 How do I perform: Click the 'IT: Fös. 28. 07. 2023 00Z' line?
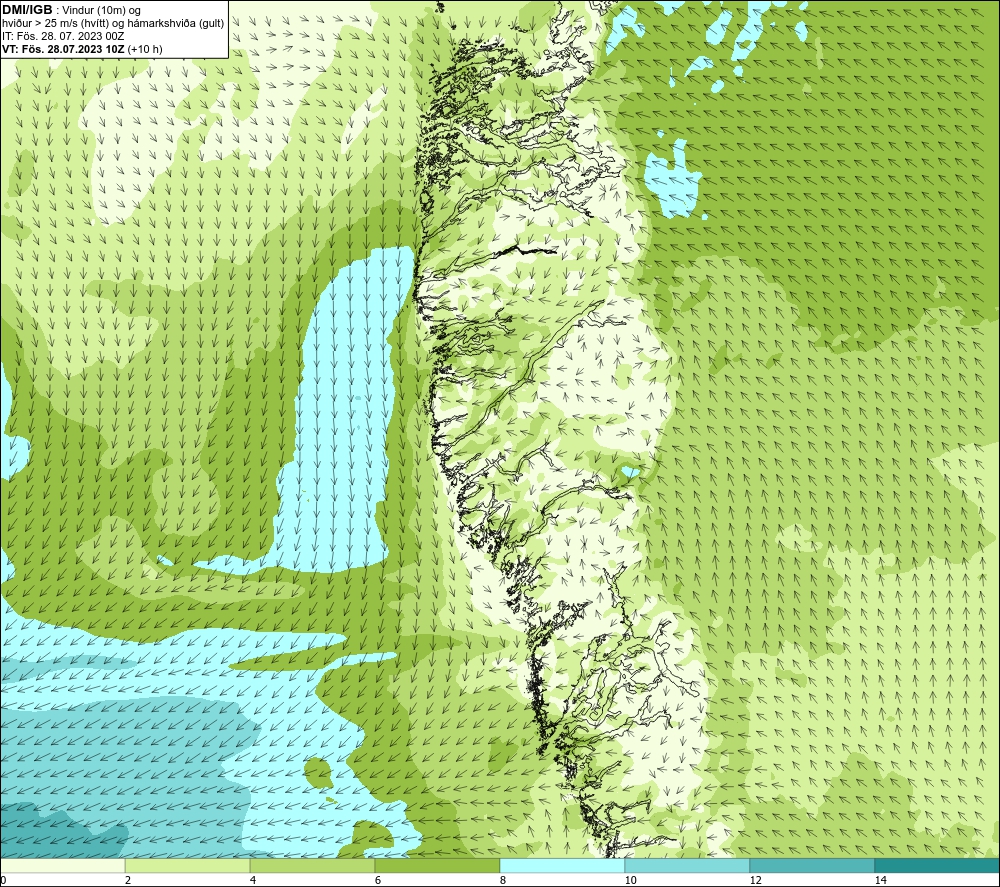point(63,36)
